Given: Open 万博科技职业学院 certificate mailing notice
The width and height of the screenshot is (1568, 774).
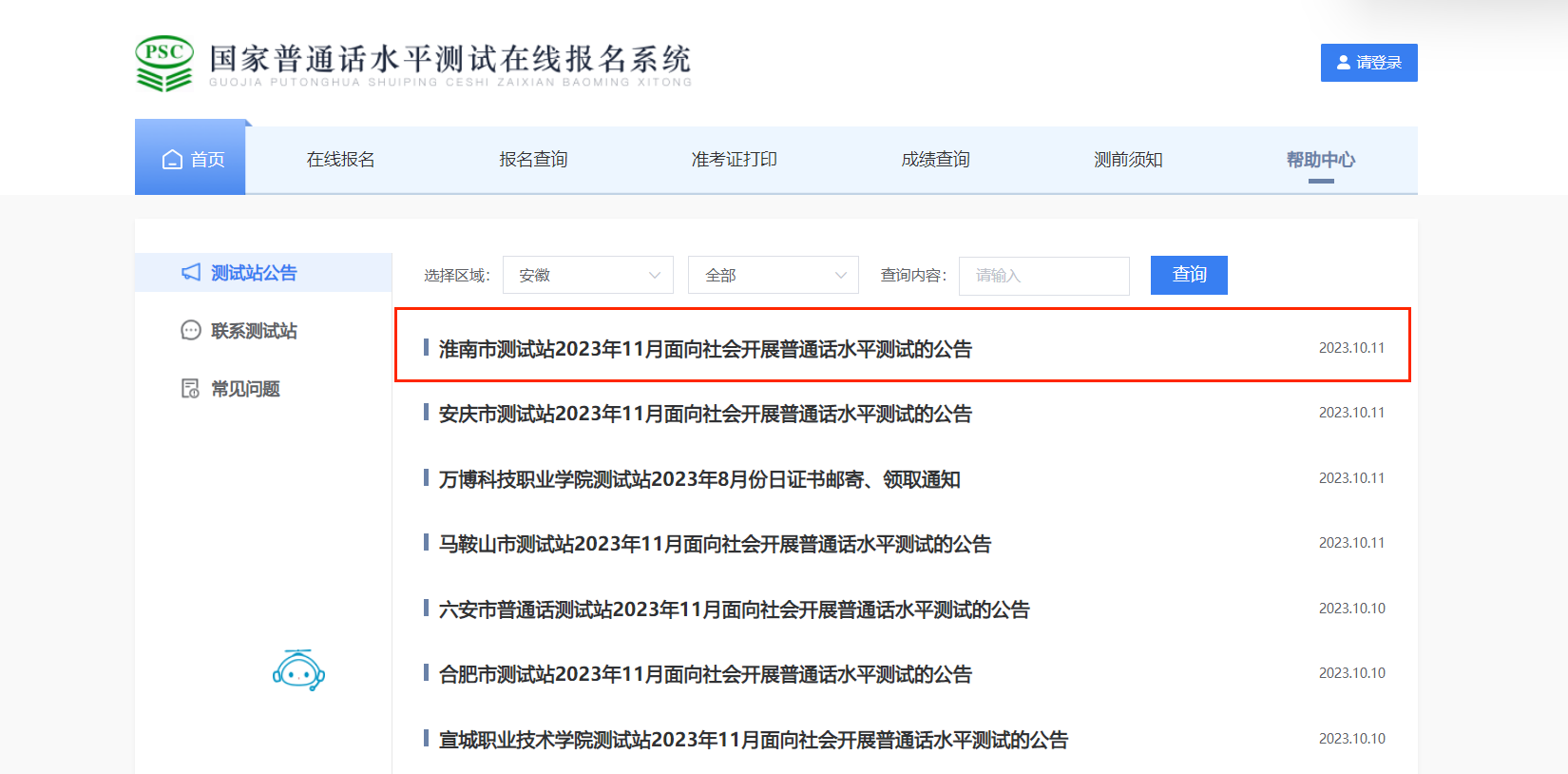Looking at the screenshot, I should point(699,479).
